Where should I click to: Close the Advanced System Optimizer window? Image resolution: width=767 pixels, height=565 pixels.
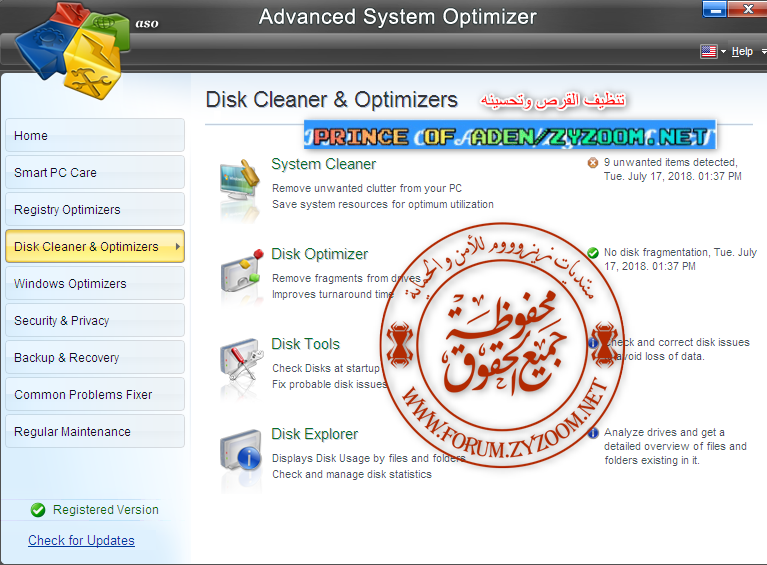pyautogui.click(x=747, y=9)
